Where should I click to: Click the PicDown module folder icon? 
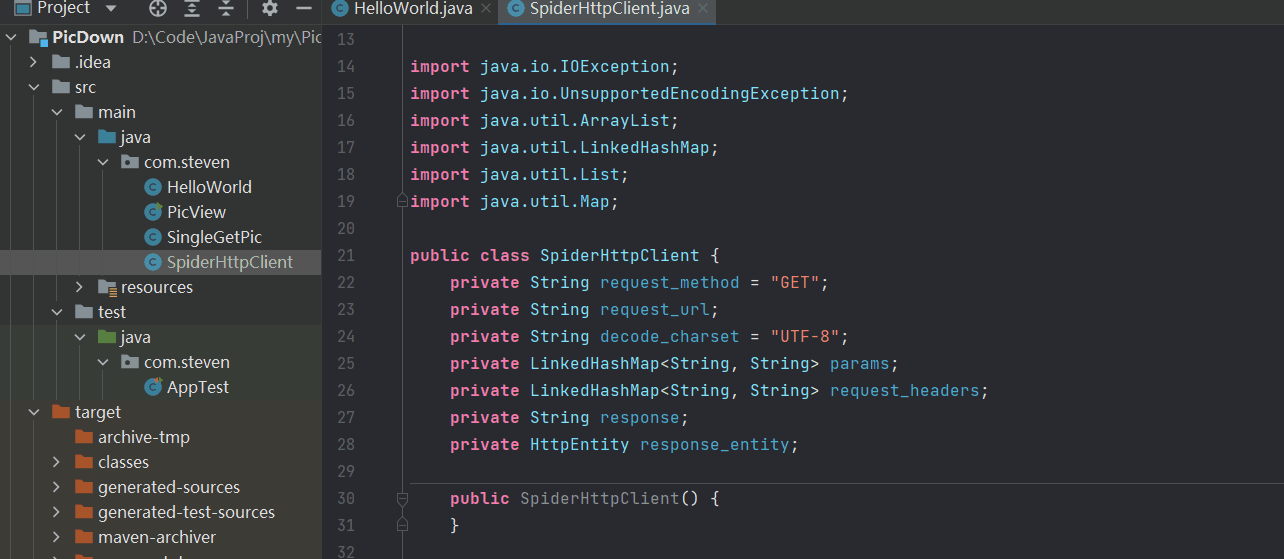tap(38, 37)
